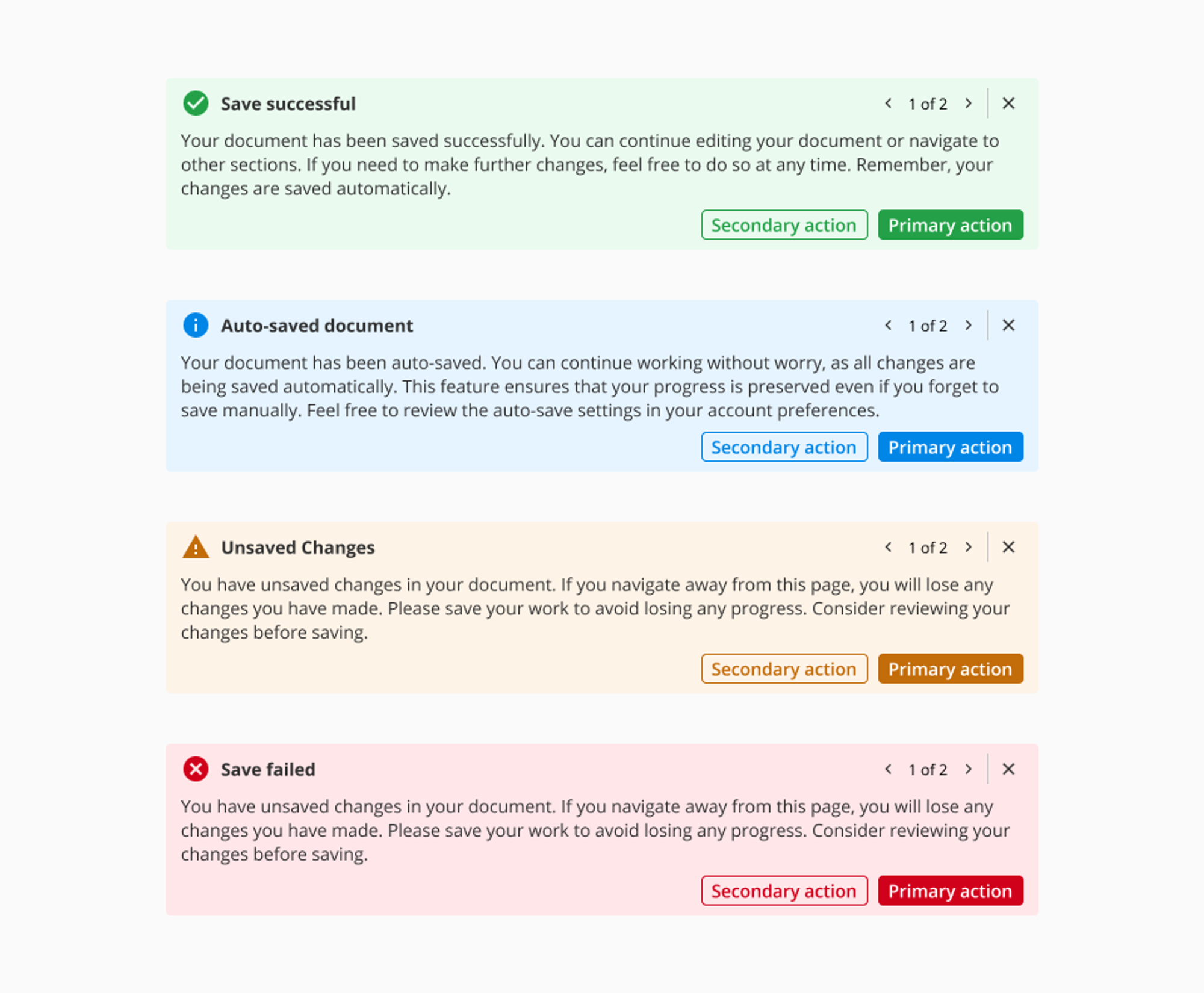Dismiss the Unsaved Changes warning
Screen dimensions: 1204x993
click(1008, 547)
